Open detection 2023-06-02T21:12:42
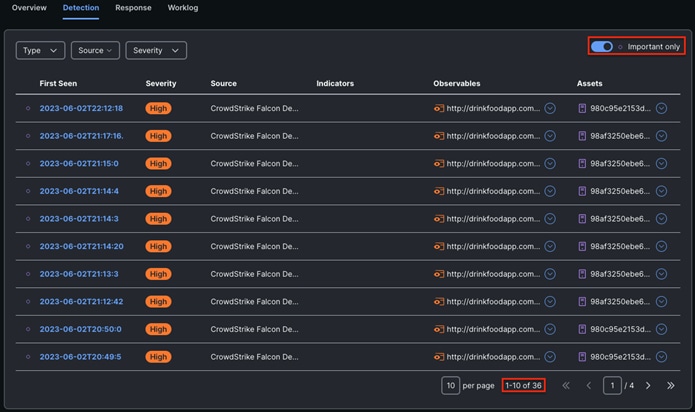 coord(81,302)
